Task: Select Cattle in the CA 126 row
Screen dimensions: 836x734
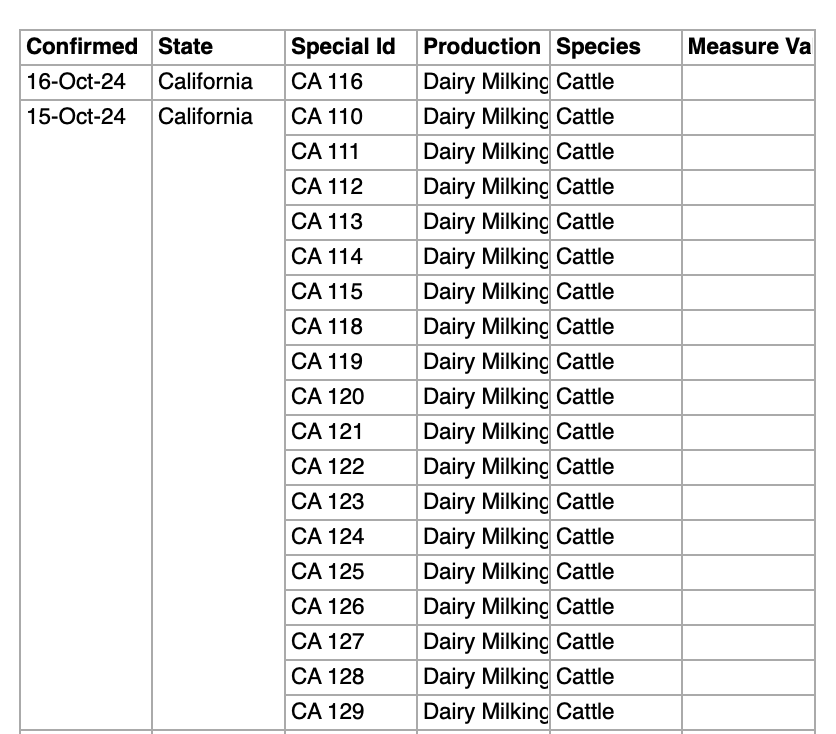Action: point(585,607)
